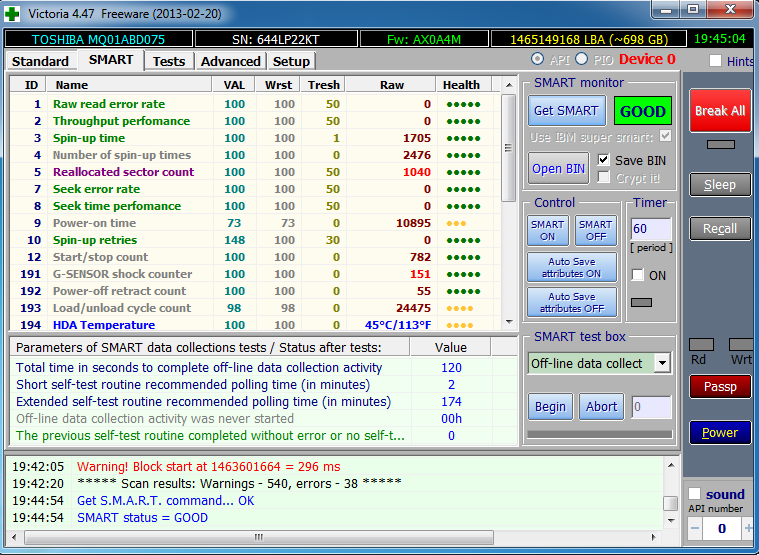
Task: Open the Off-line data collect dropdown
Action: [x=662, y=363]
